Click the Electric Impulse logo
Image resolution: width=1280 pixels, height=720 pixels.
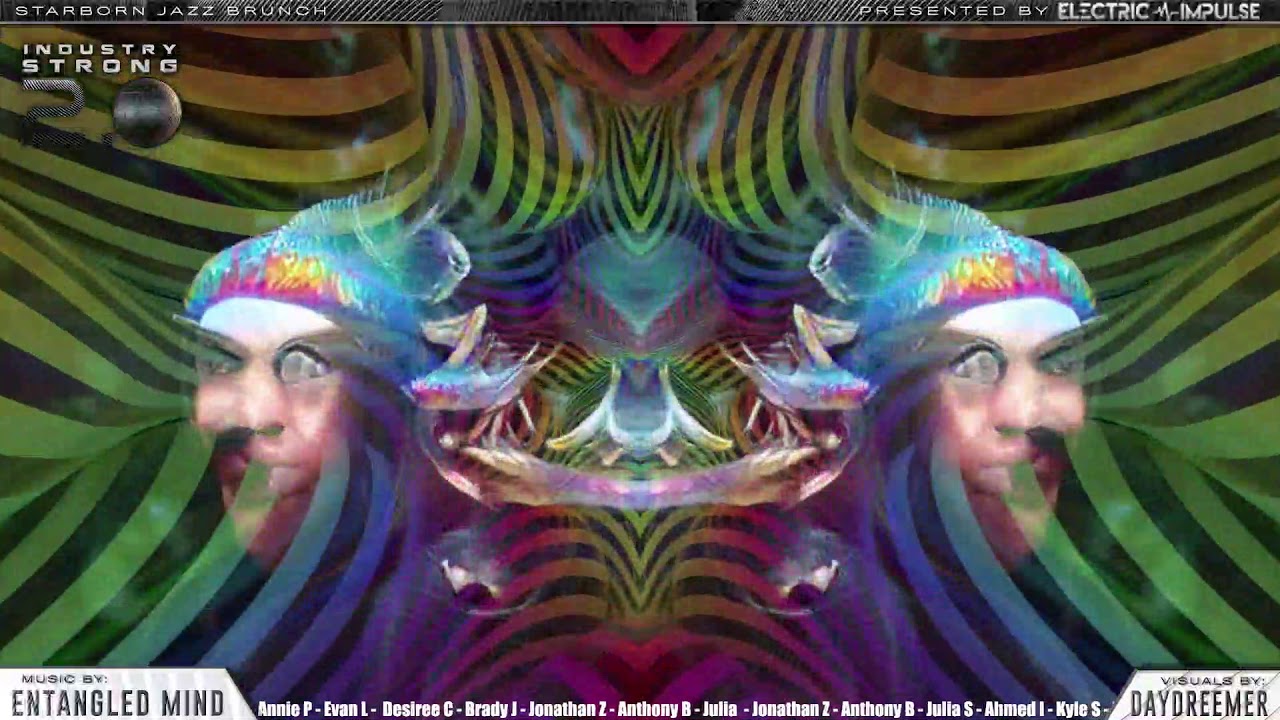pyautogui.click(x=1159, y=11)
